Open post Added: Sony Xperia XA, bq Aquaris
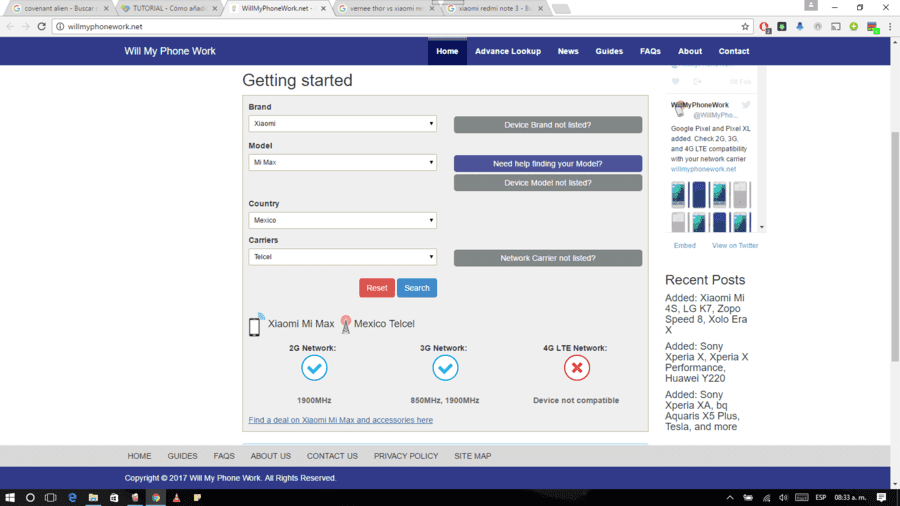This screenshot has width=900, height=506. 703,411
